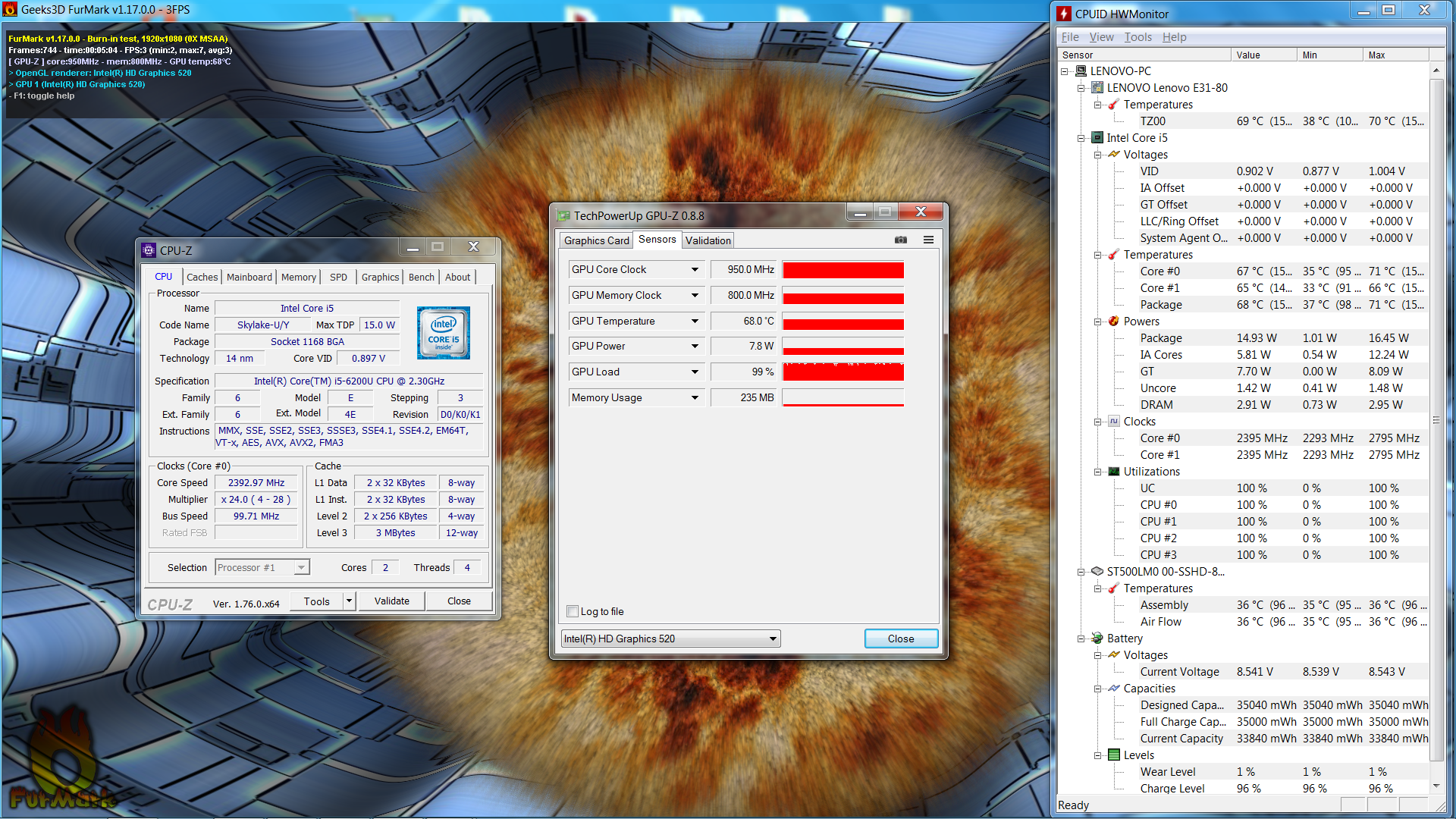
Task: Click the Levels icon in HWMonitor
Action: [1114, 755]
